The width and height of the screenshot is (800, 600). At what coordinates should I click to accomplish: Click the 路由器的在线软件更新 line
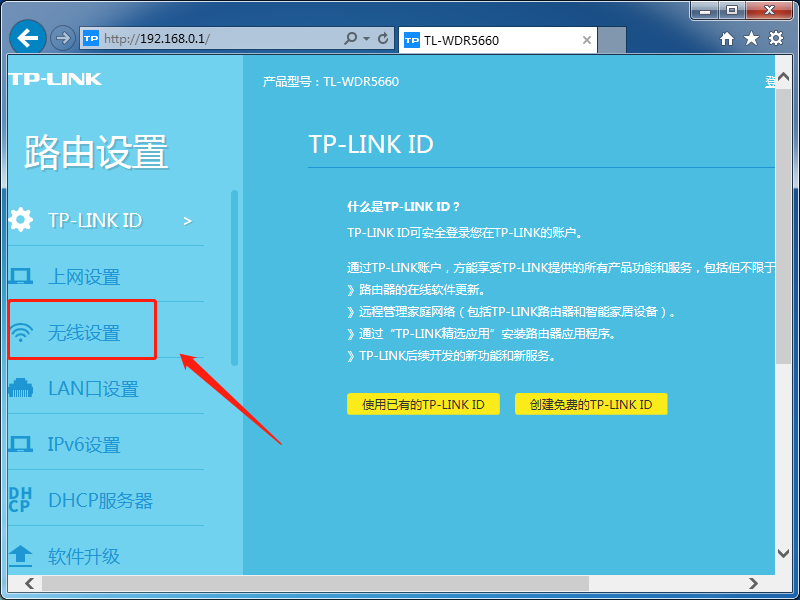coord(416,290)
